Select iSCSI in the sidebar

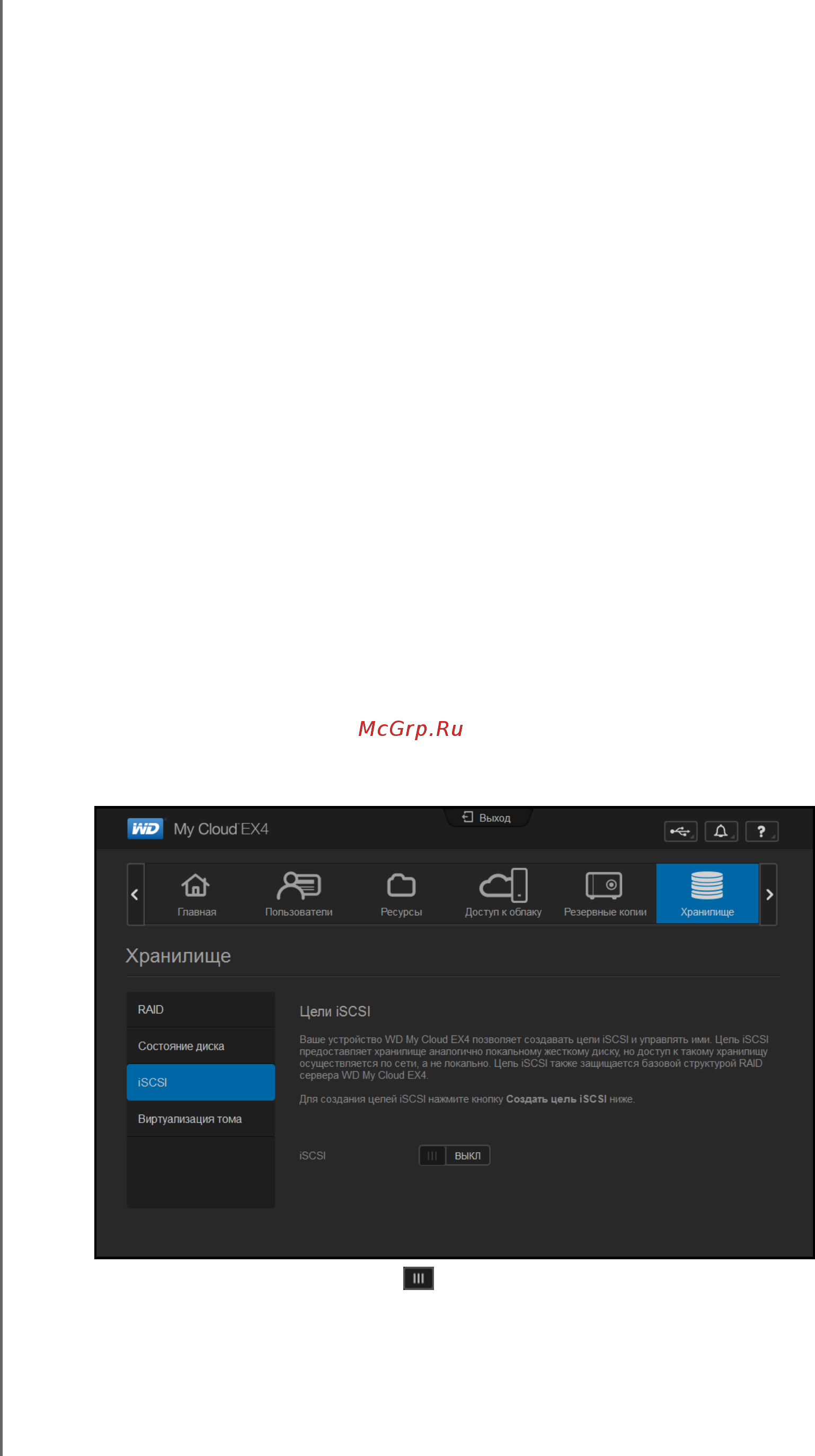[200, 1082]
